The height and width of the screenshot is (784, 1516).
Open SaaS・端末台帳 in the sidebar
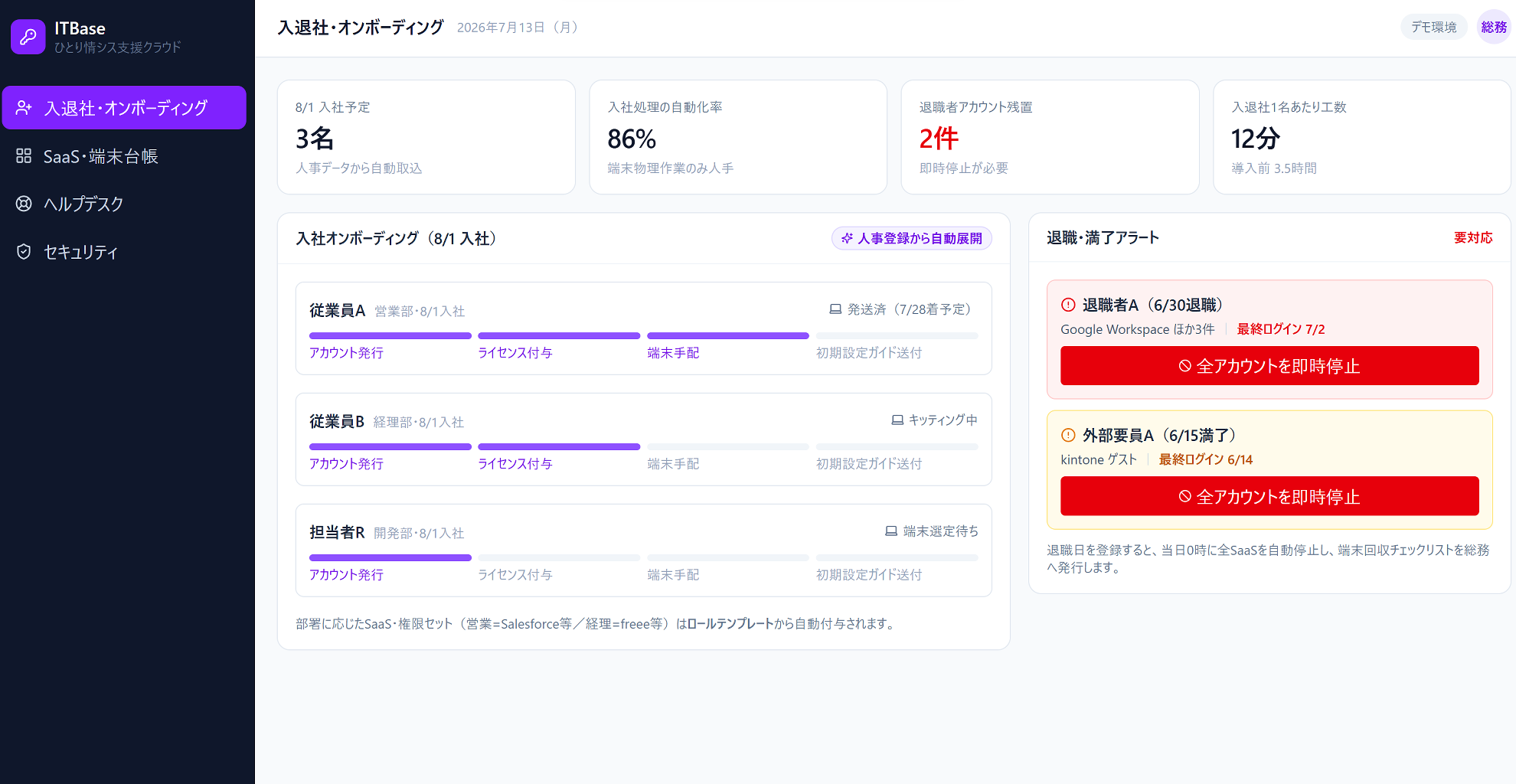124,156
